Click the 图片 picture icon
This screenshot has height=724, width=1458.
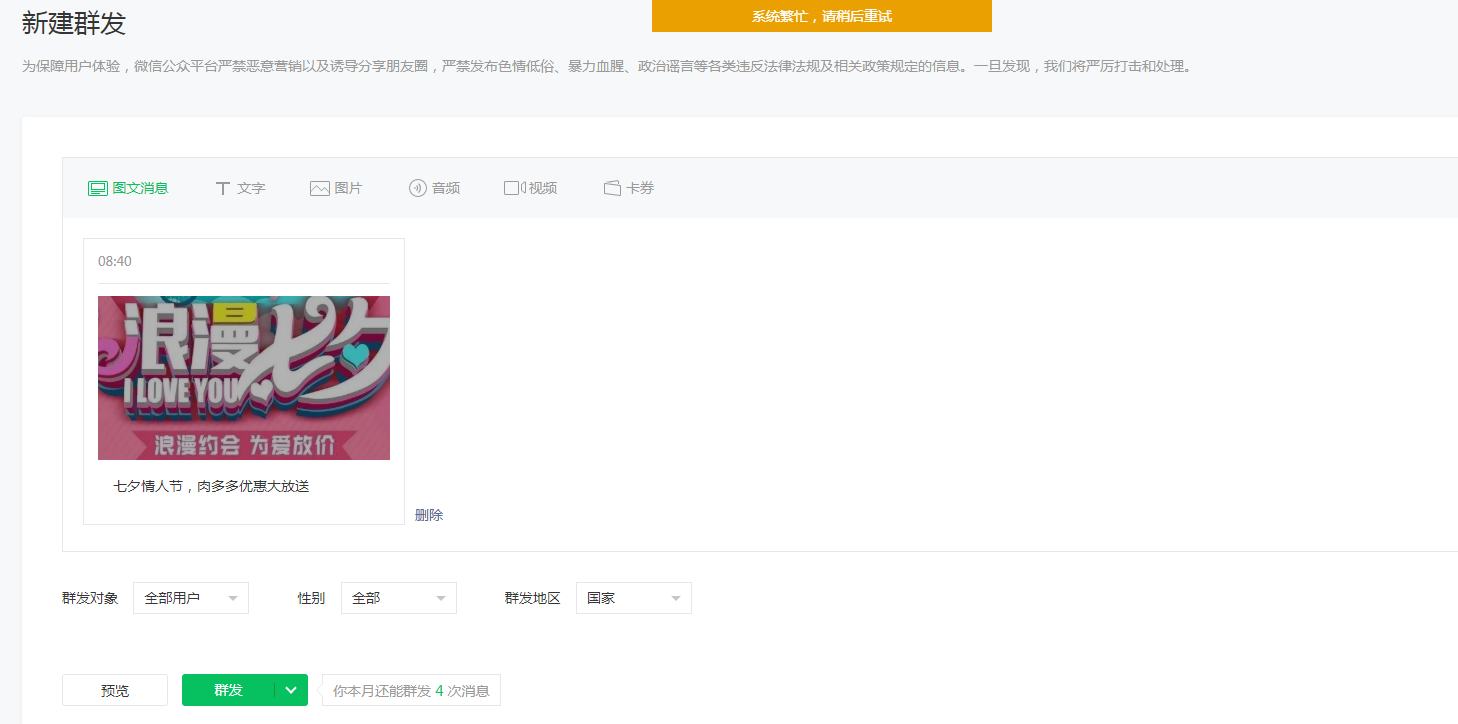point(320,188)
